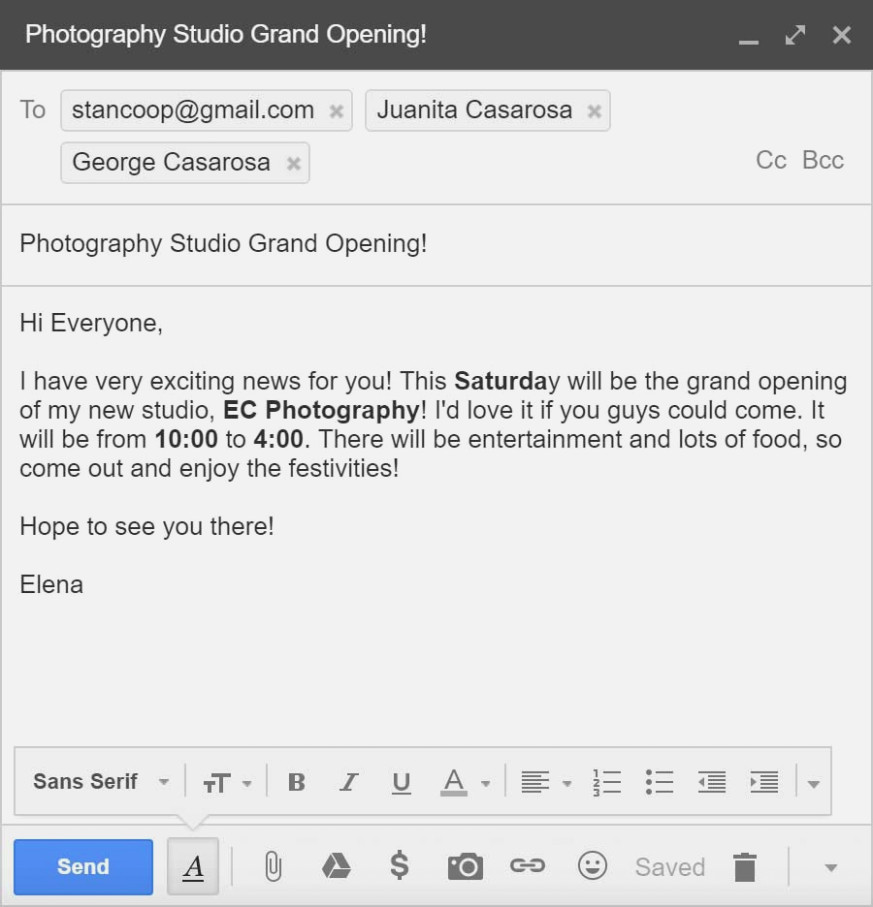Toggle italic formatting
Image resolution: width=873 pixels, height=907 pixels.
[348, 782]
